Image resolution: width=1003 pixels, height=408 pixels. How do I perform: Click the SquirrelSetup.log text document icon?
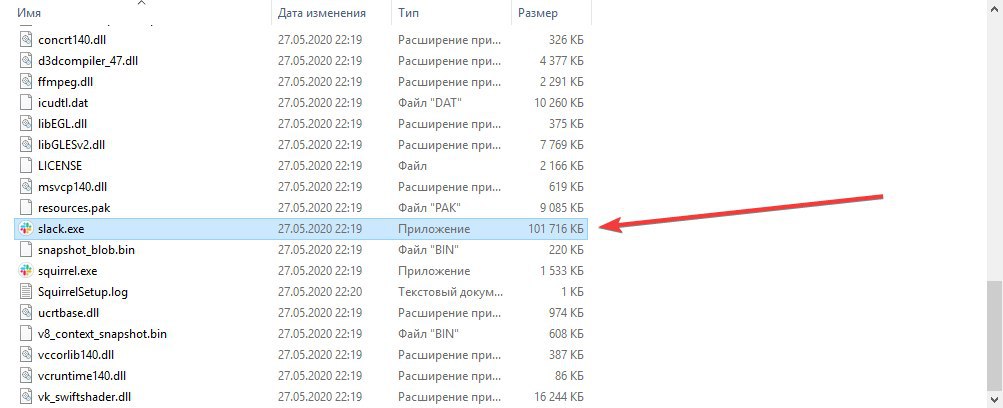[x=26, y=292]
